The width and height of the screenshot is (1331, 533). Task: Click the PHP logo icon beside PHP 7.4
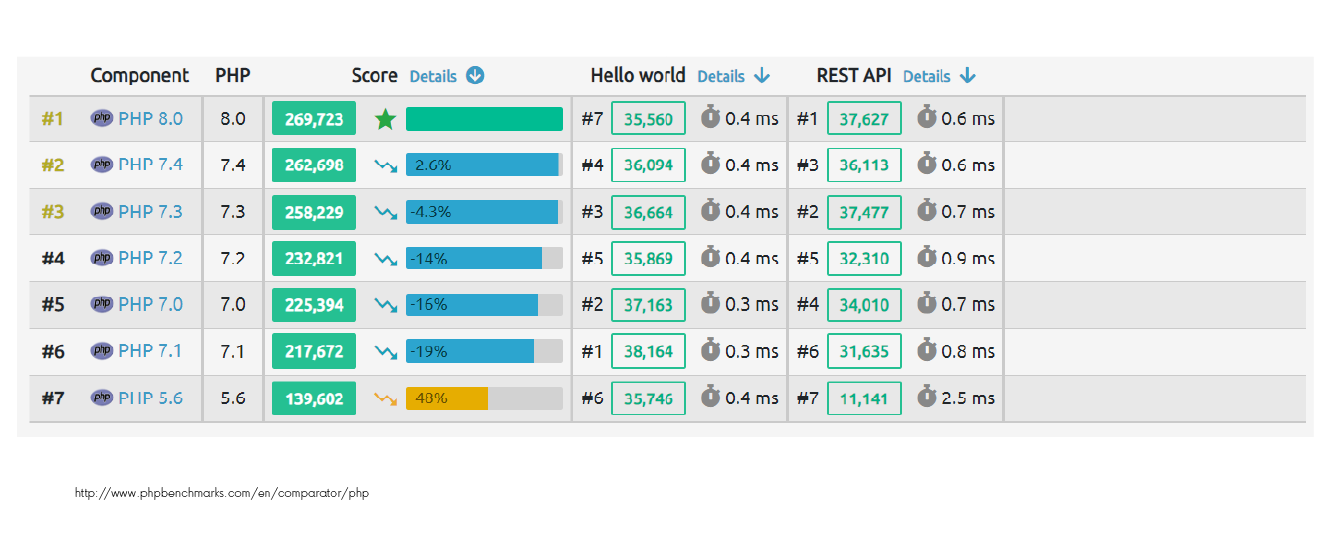(102, 165)
